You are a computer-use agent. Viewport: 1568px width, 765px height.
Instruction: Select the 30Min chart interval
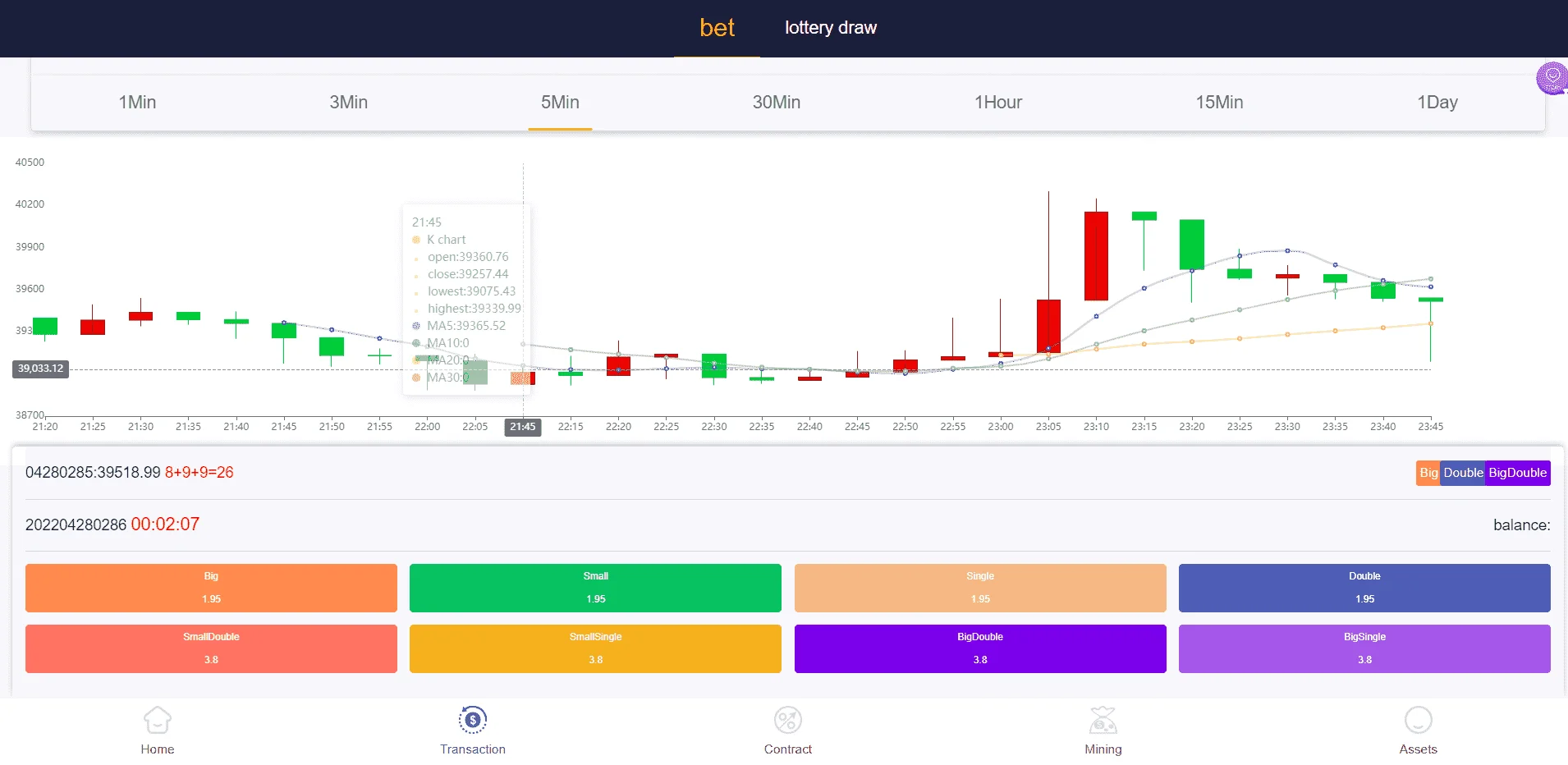(x=777, y=103)
